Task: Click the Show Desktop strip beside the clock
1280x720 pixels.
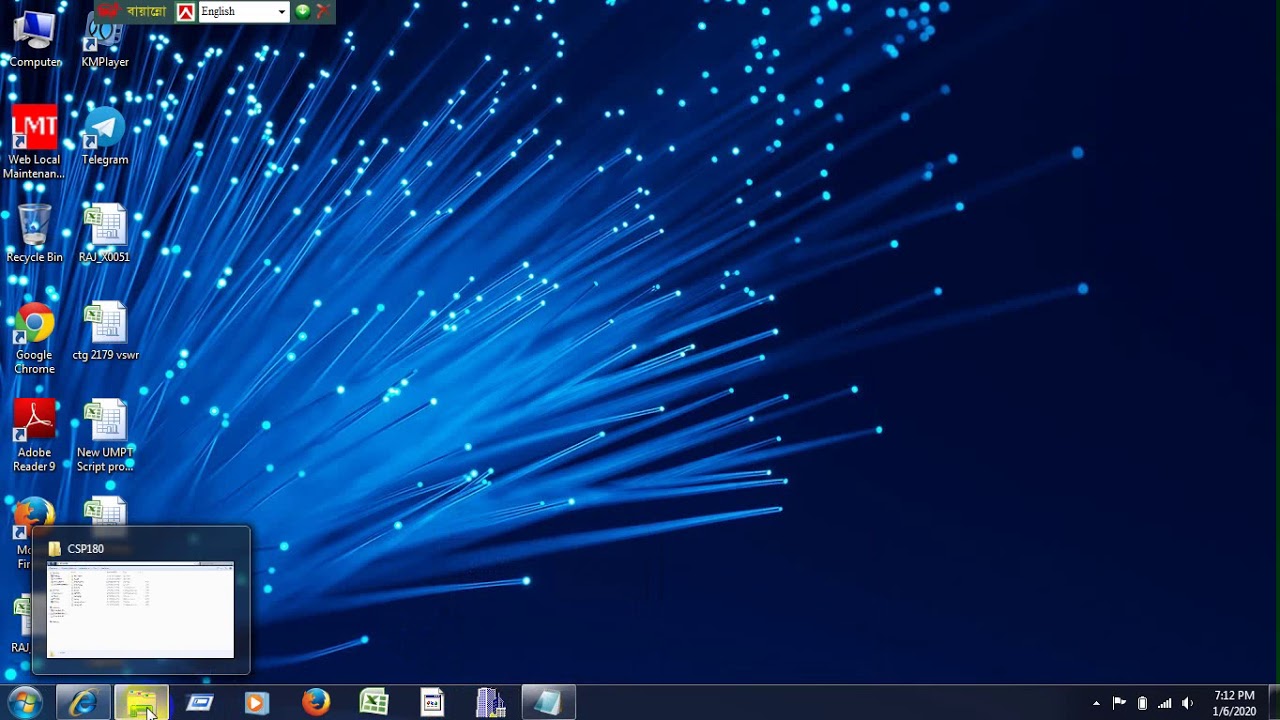Action: point(1273,703)
